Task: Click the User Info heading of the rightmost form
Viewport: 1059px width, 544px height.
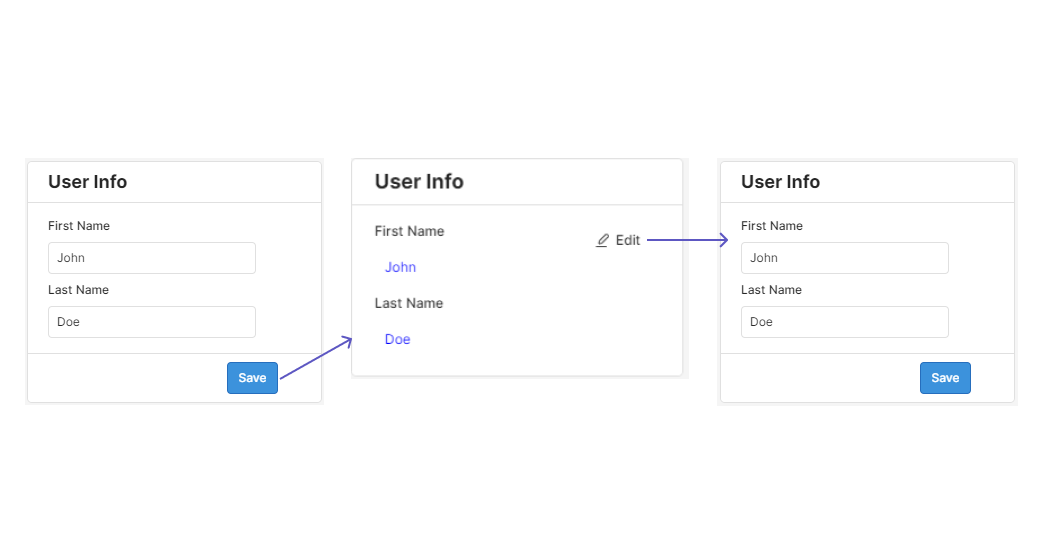Action: [x=781, y=182]
